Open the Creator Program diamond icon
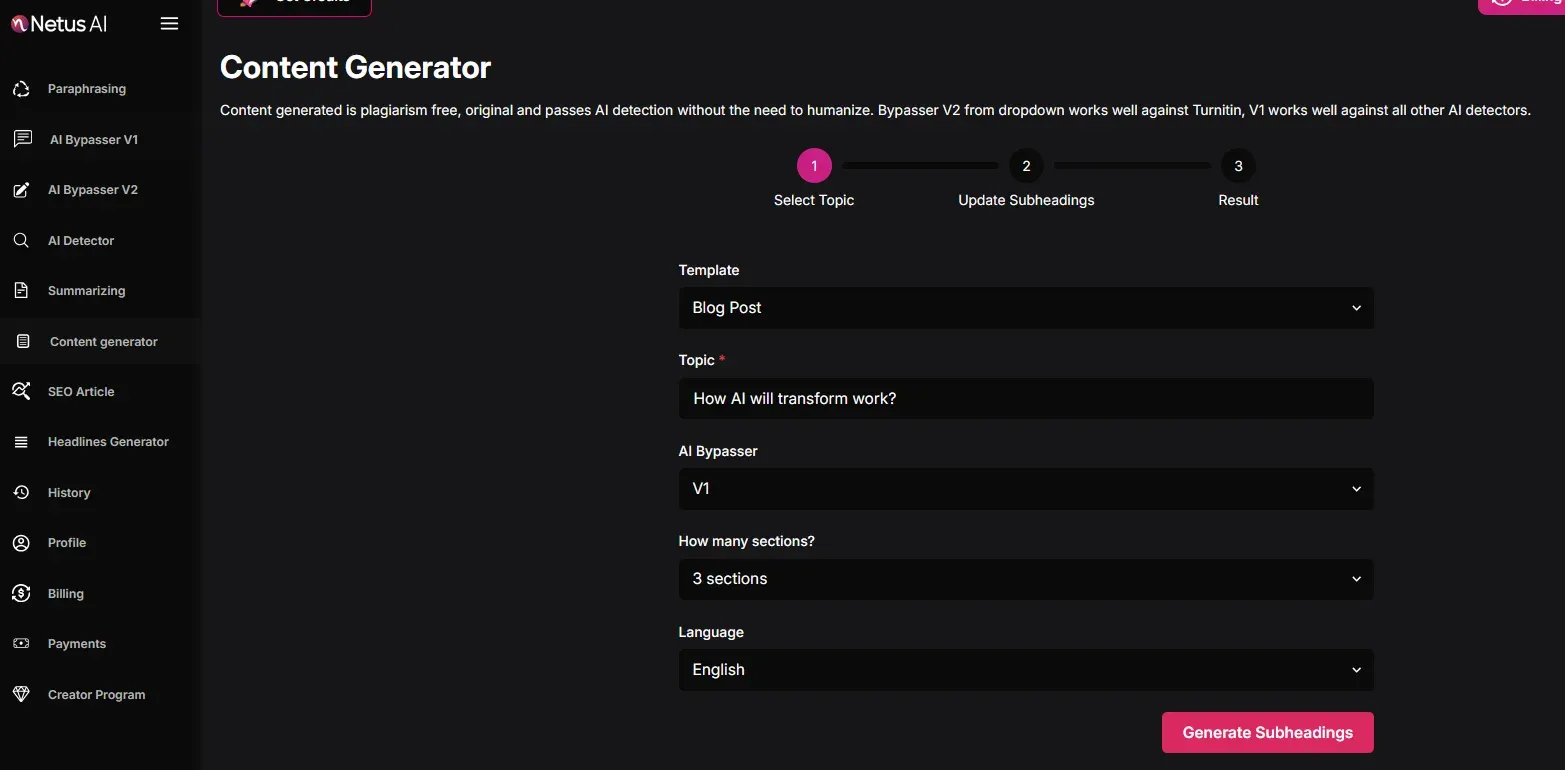The width and height of the screenshot is (1565, 770). (21, 694)
